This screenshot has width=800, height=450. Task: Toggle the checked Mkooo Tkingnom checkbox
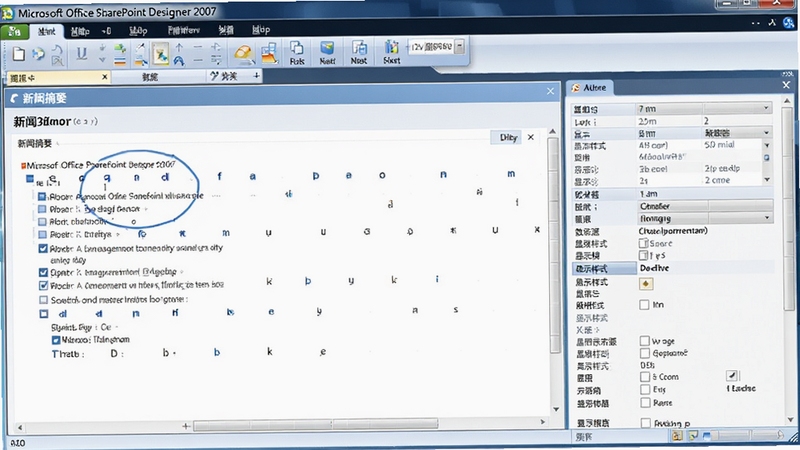(x=56, y=340)
